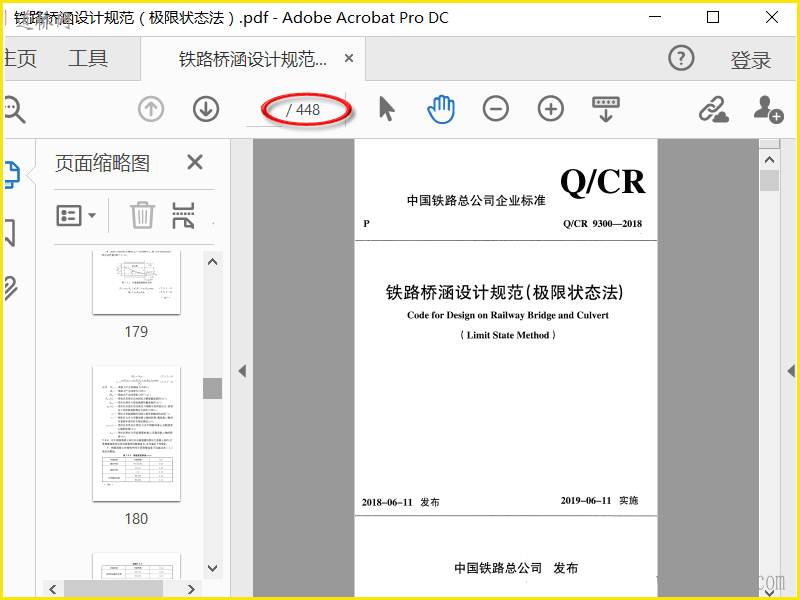Close the Acrobat window

coord(772,17)
